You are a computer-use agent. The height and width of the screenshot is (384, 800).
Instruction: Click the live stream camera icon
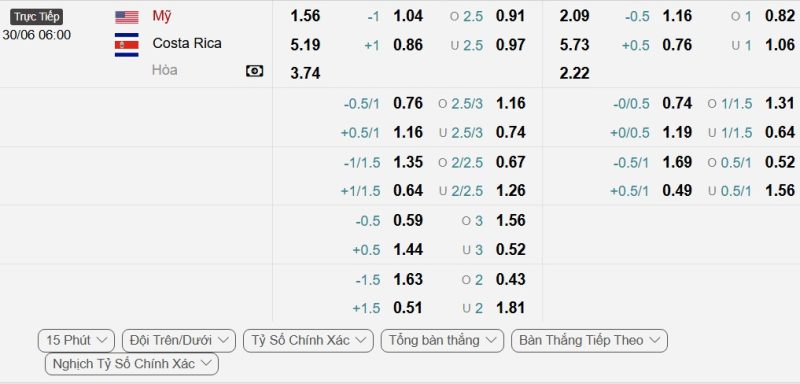(255, 71)
